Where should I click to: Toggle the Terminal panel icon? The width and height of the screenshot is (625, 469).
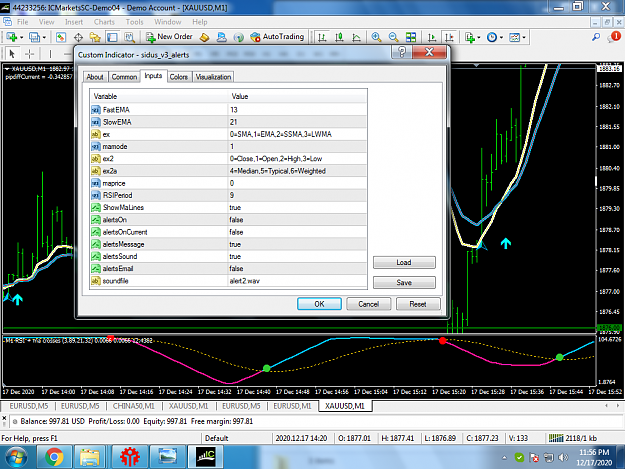click(112, 37)
